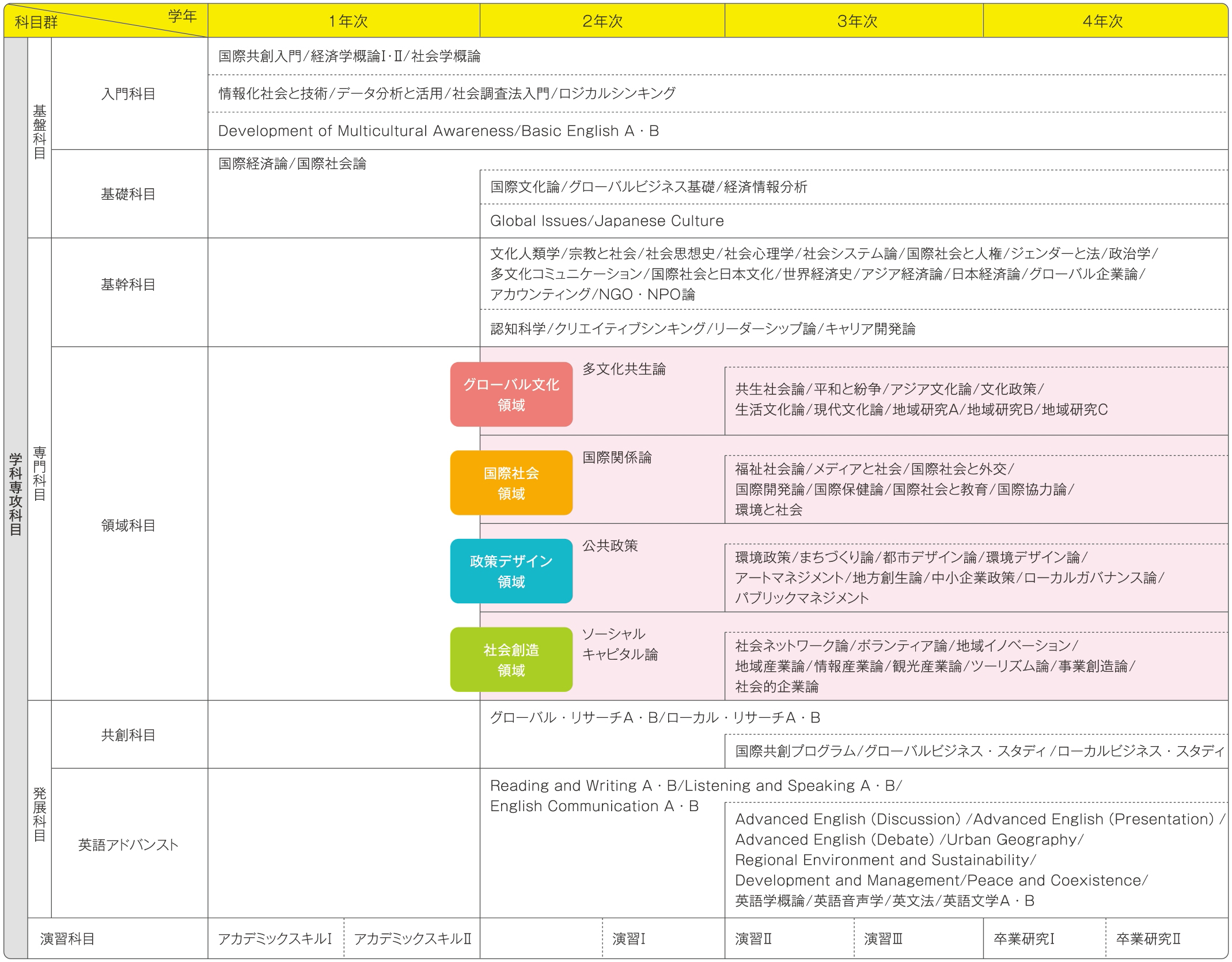Click the アカウンティング/NGO・NPO論 text
This screenshot has width=1232, height=962.
[593, 294]
